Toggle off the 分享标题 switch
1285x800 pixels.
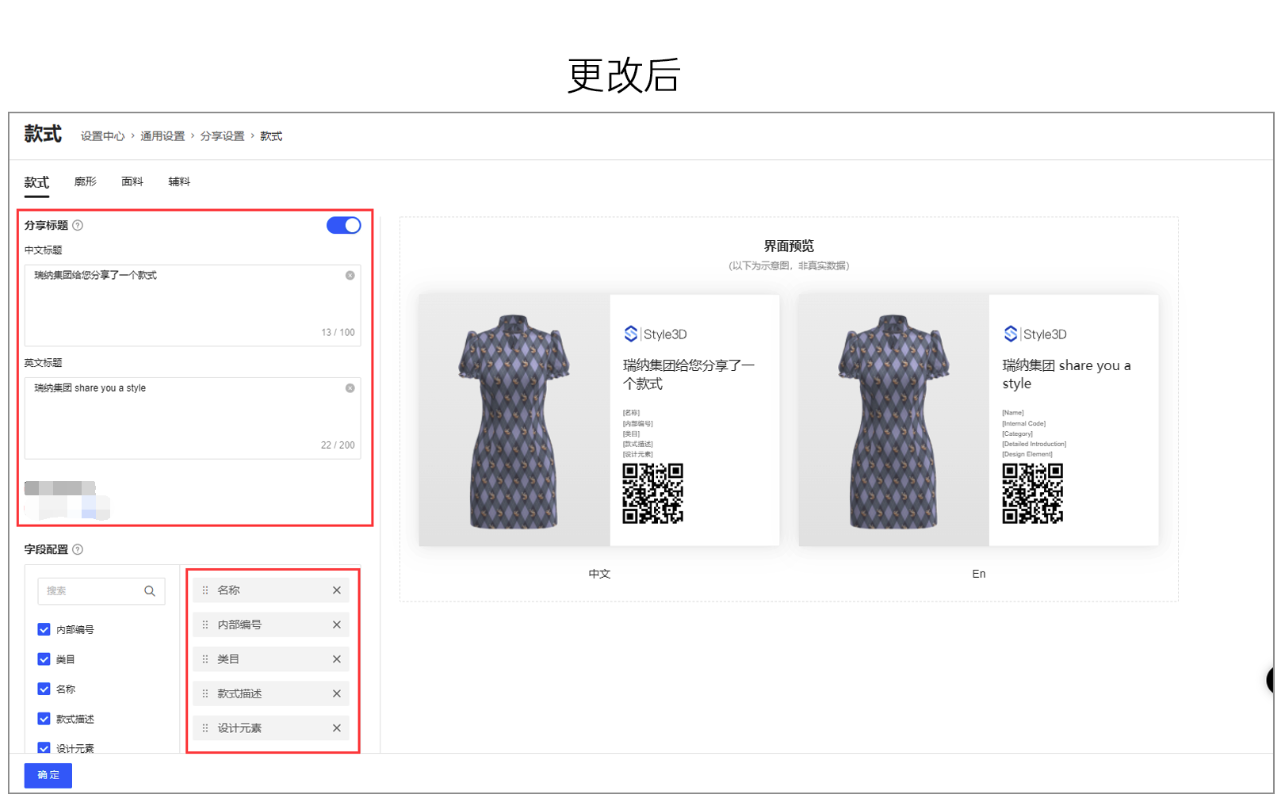pos(344,225)
